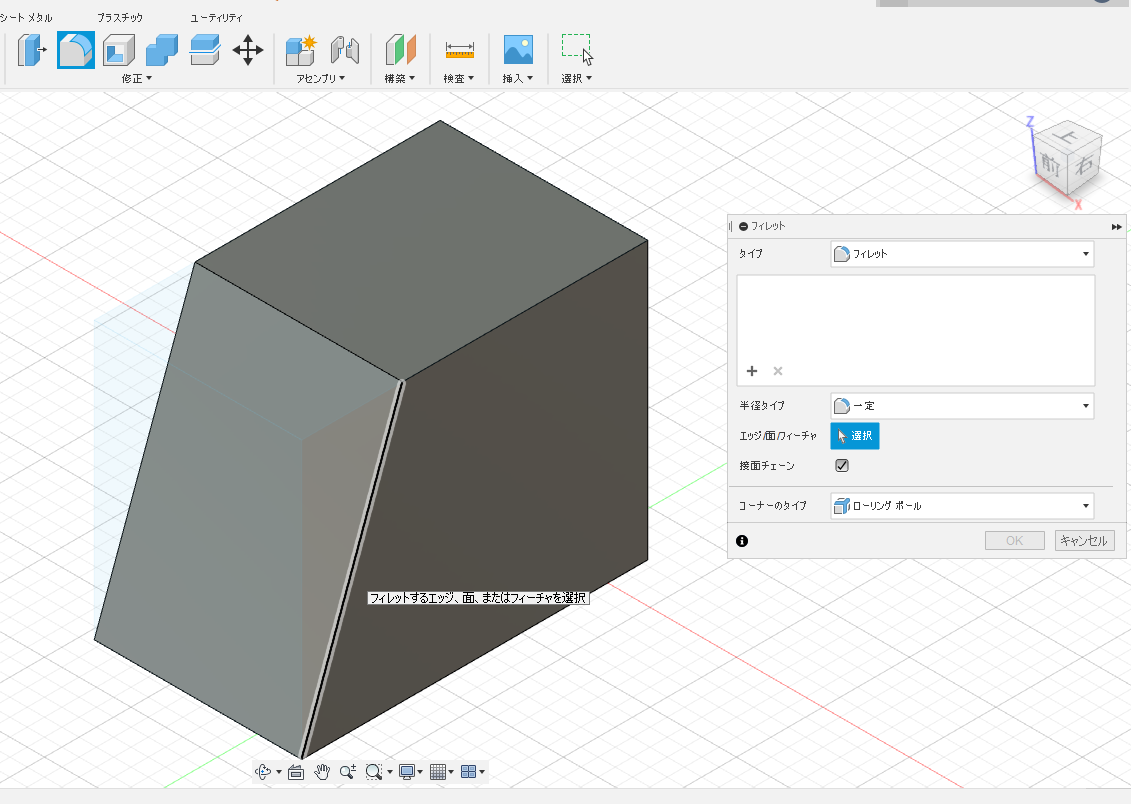This screenshot has height=804, width=1131.
Task: Click the Joint tool icon
Action: (x=345, y=50)
